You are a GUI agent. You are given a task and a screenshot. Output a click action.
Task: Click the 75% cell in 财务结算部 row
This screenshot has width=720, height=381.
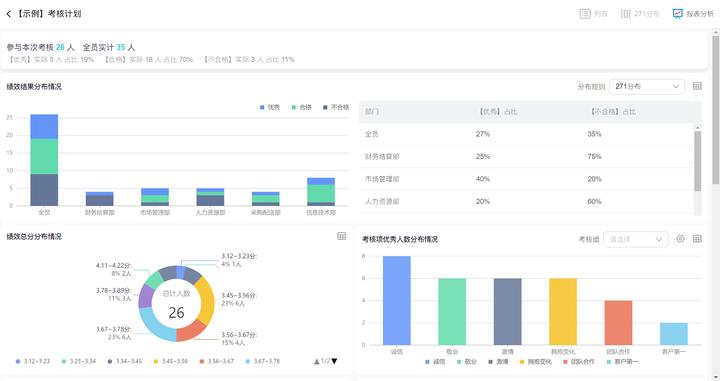[594, 157]
